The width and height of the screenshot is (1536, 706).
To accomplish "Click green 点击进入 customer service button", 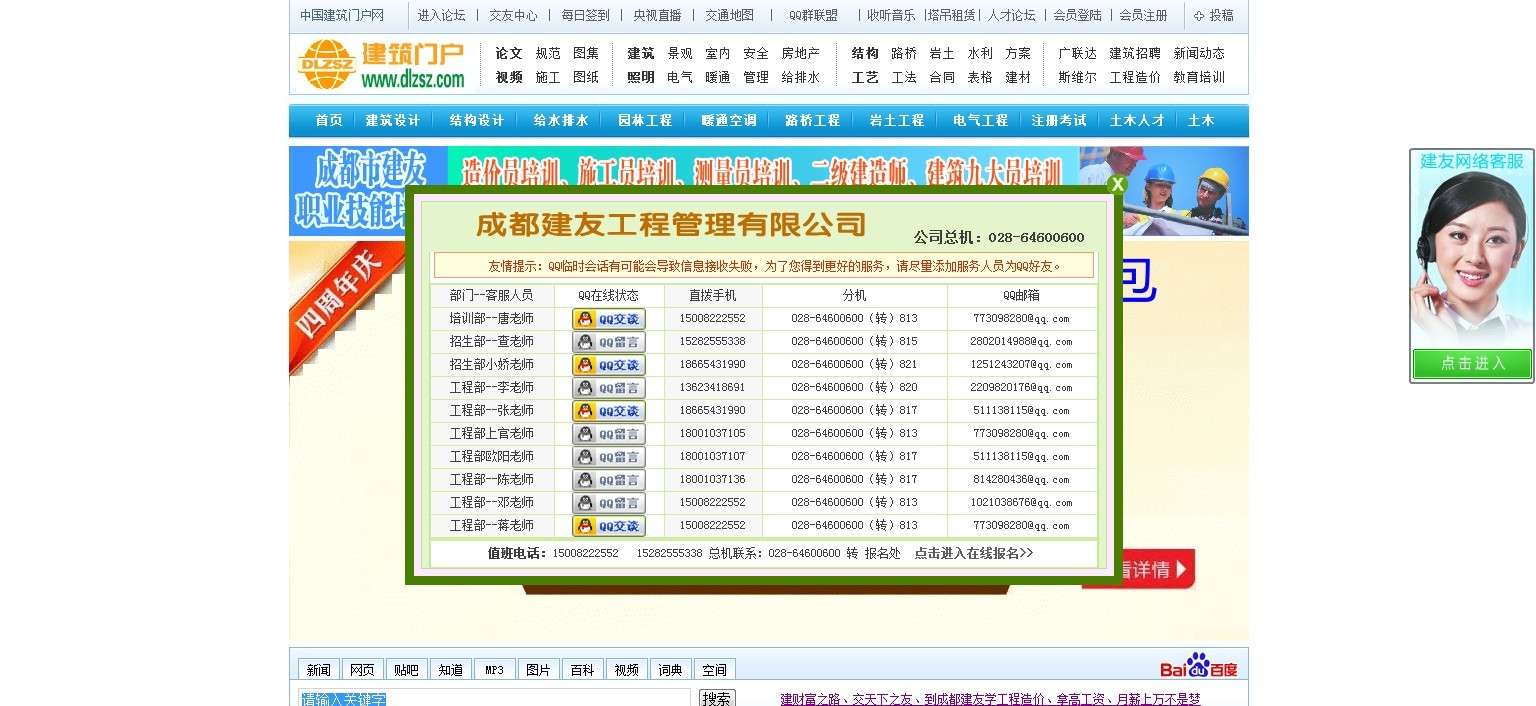I will click(x=1471, y=364).
